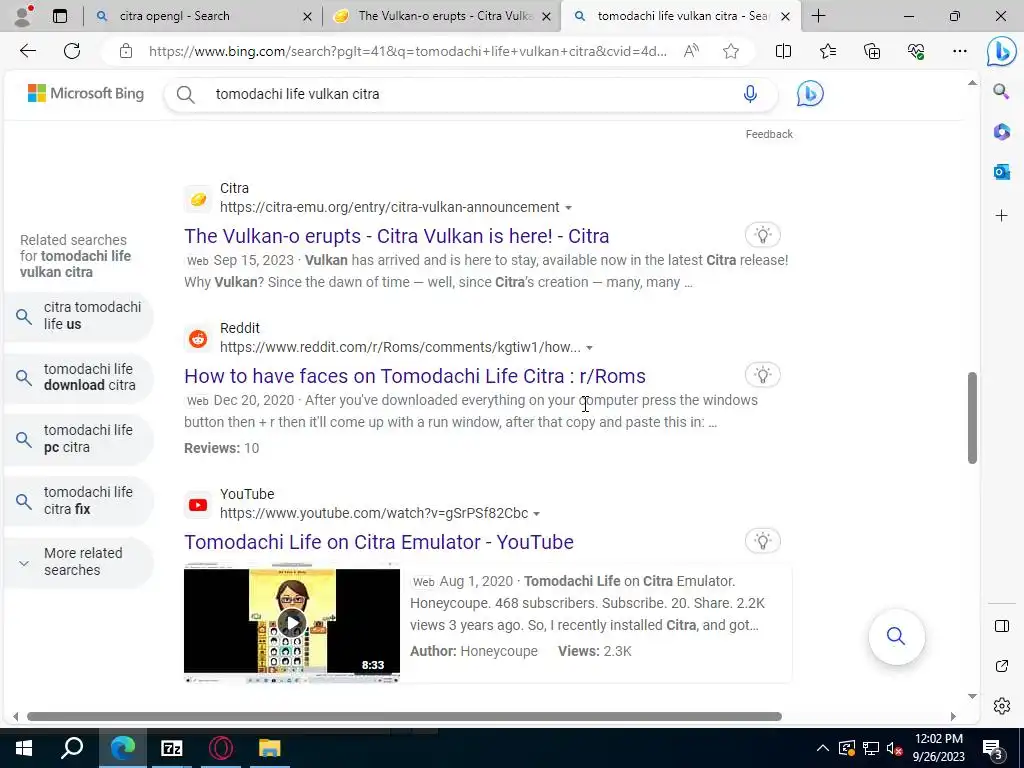Click the lightbulb icon beside the YouTube result
Image resolution: width=1024 pixels, height=768 pixels.
[x=763, y=540]
